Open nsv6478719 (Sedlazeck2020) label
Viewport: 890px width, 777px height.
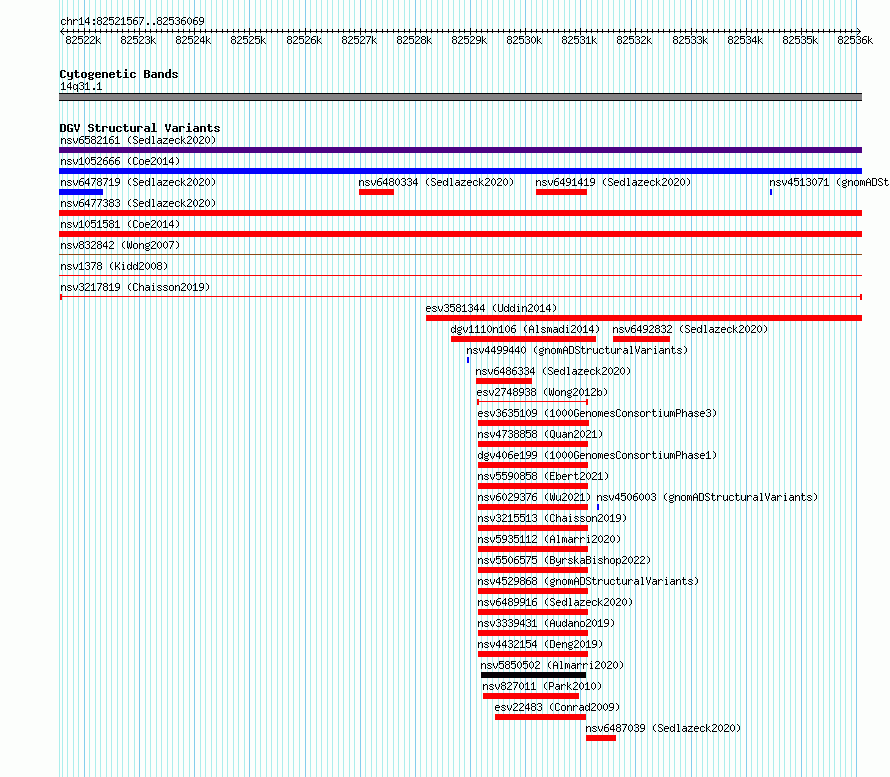138,182
